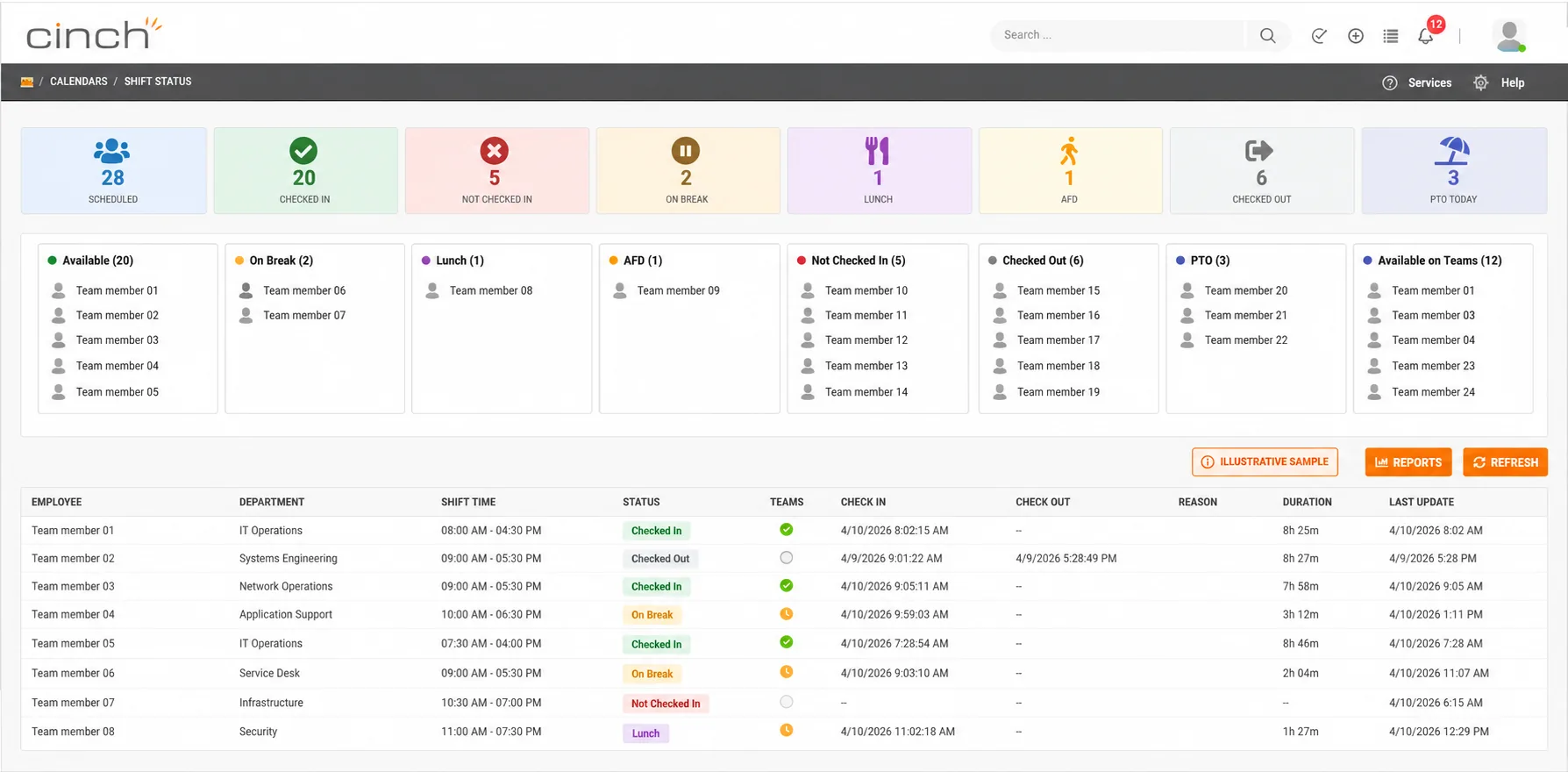
Task: Select the PTO Today 3 card
Action: 1454,171
